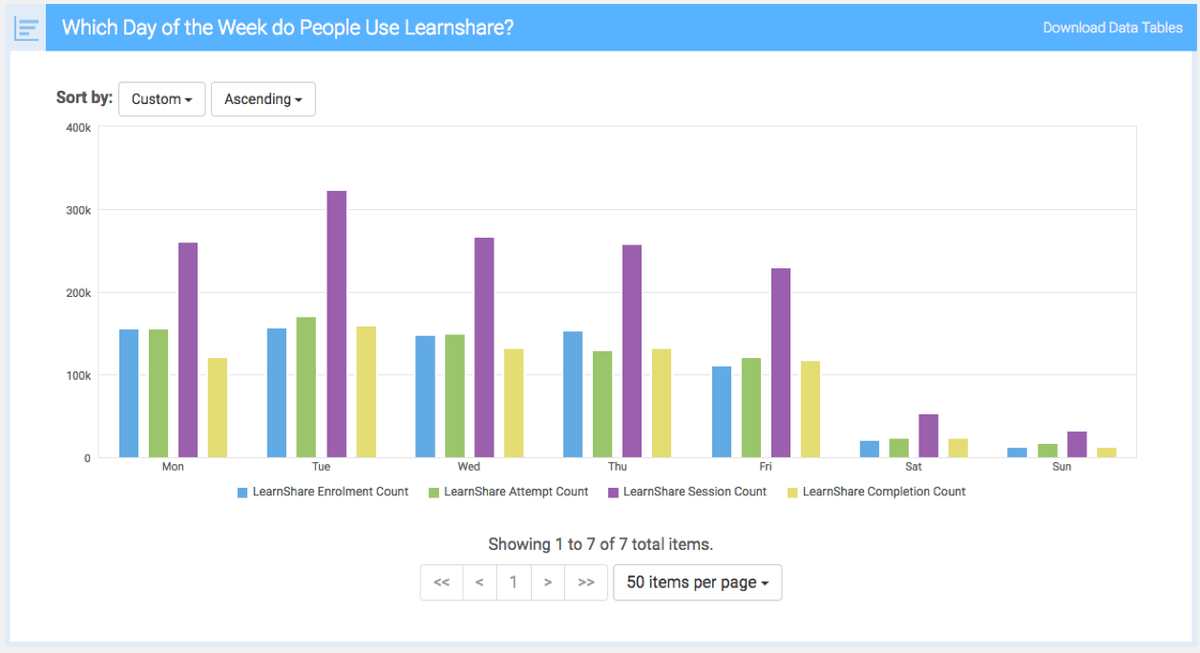
Task: Open the Custom sort dropdown
Action: point(161,98)
